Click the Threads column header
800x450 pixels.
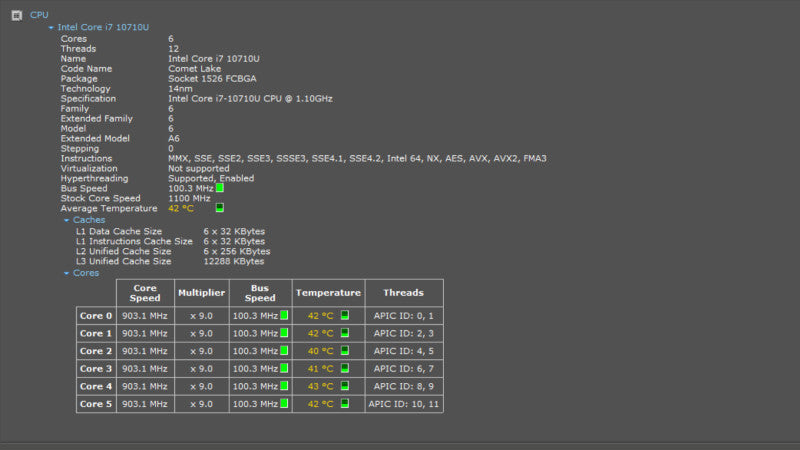(x=404, y=293)
